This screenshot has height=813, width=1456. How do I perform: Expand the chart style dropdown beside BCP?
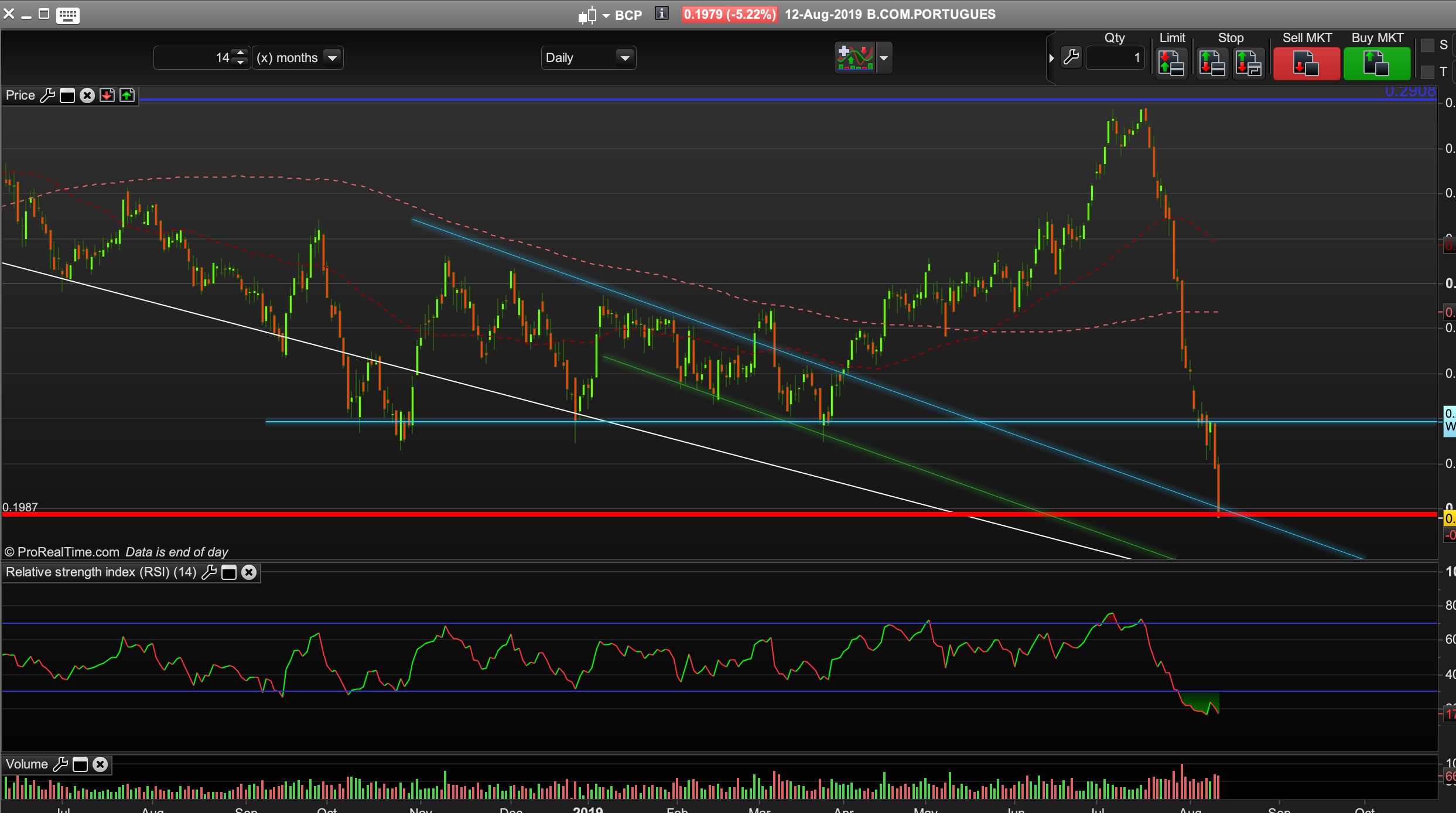pyautogui.click(x=606, y=16)
